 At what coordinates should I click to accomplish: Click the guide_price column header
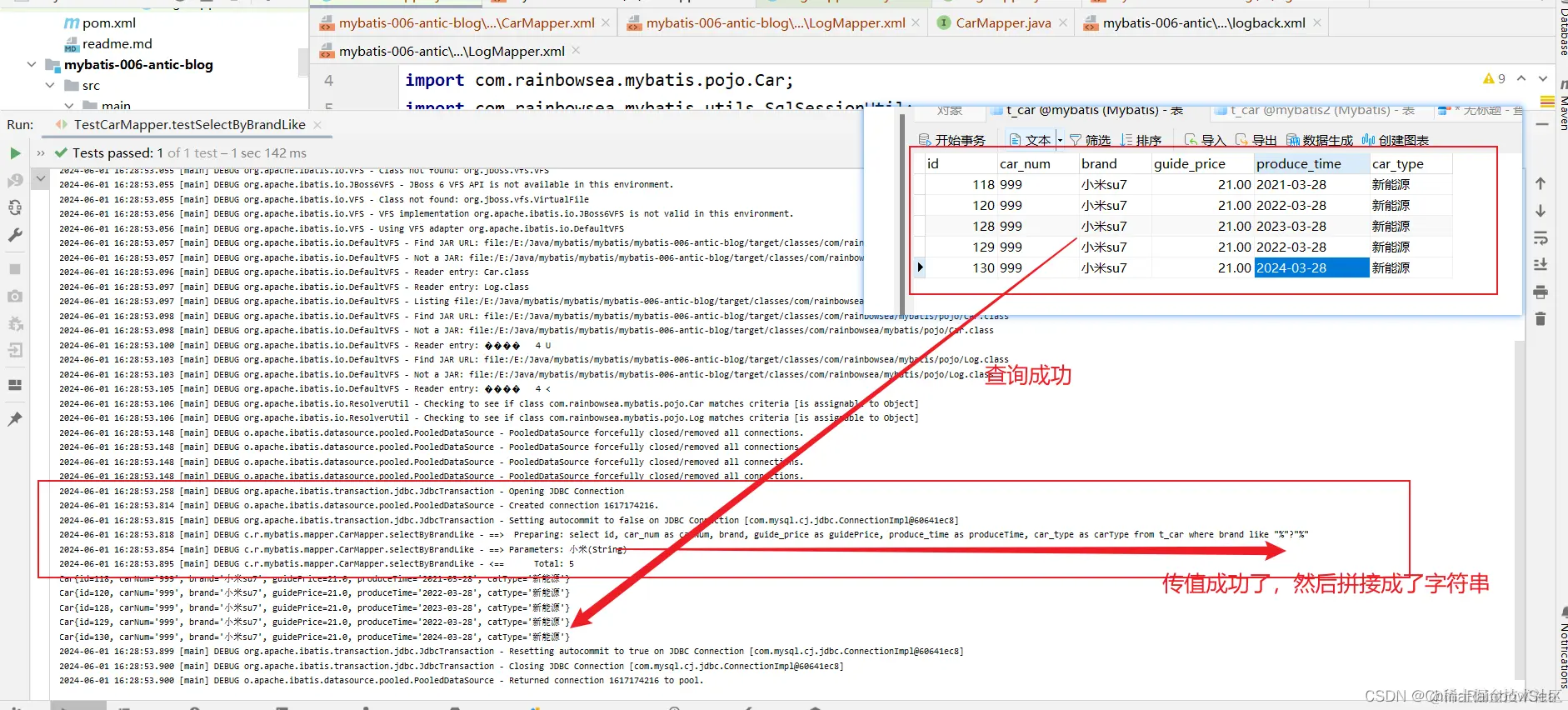click(x=1202, y=163)
